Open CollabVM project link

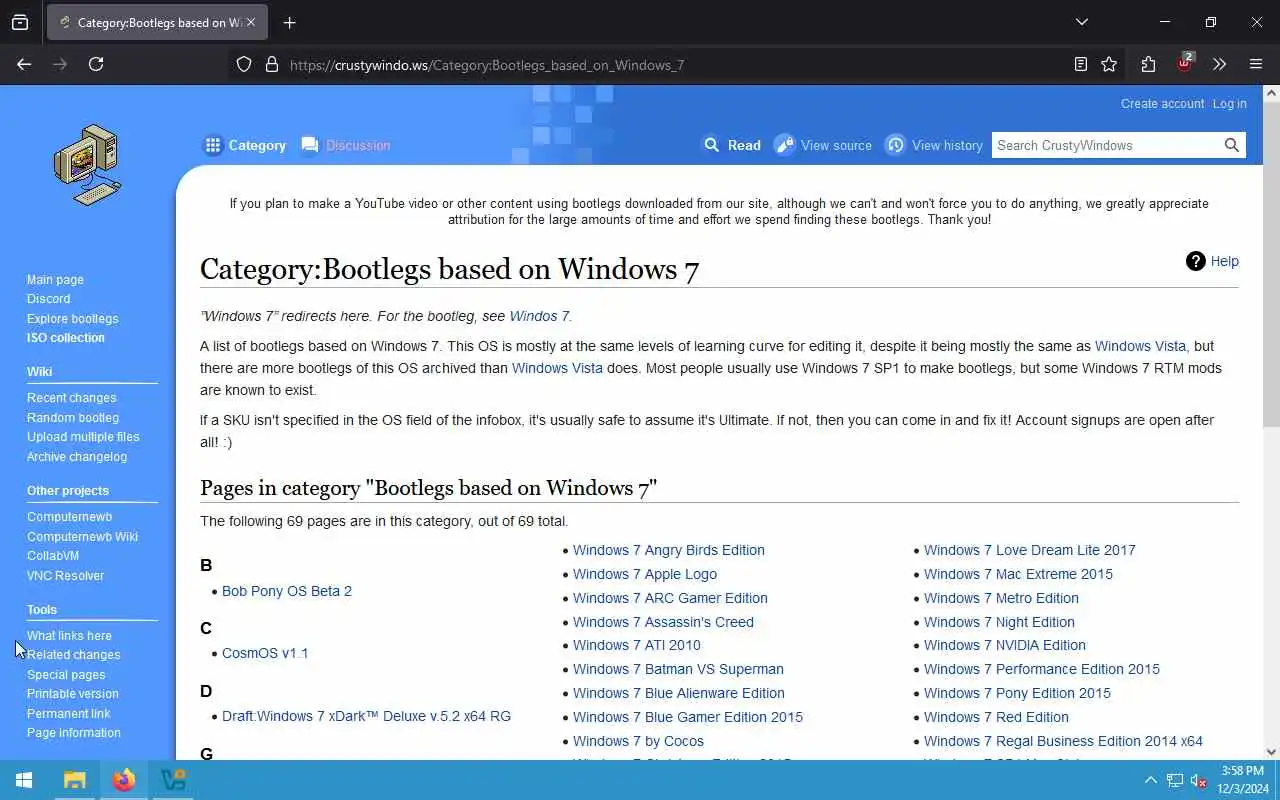tap(52, 556)
